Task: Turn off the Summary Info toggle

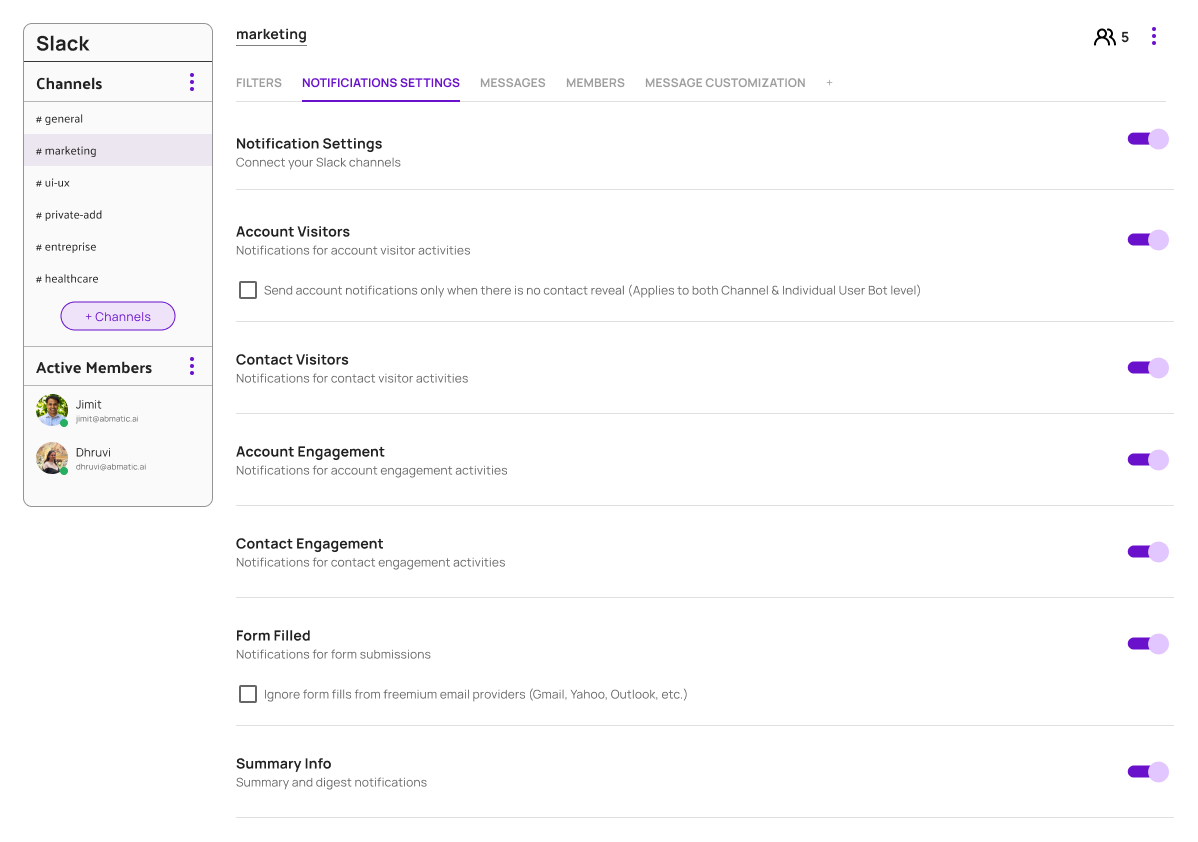Action: (1147, 771)
